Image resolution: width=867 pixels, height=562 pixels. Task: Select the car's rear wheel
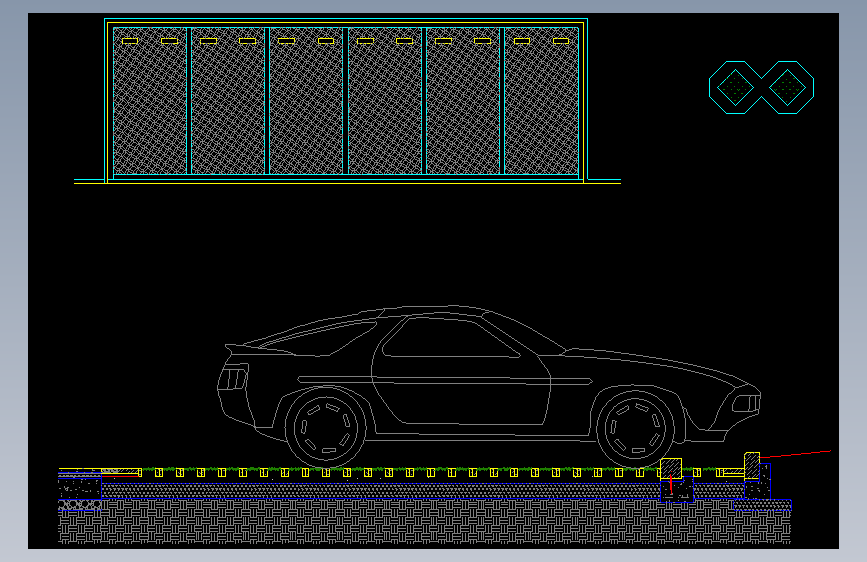click(326, 428)
